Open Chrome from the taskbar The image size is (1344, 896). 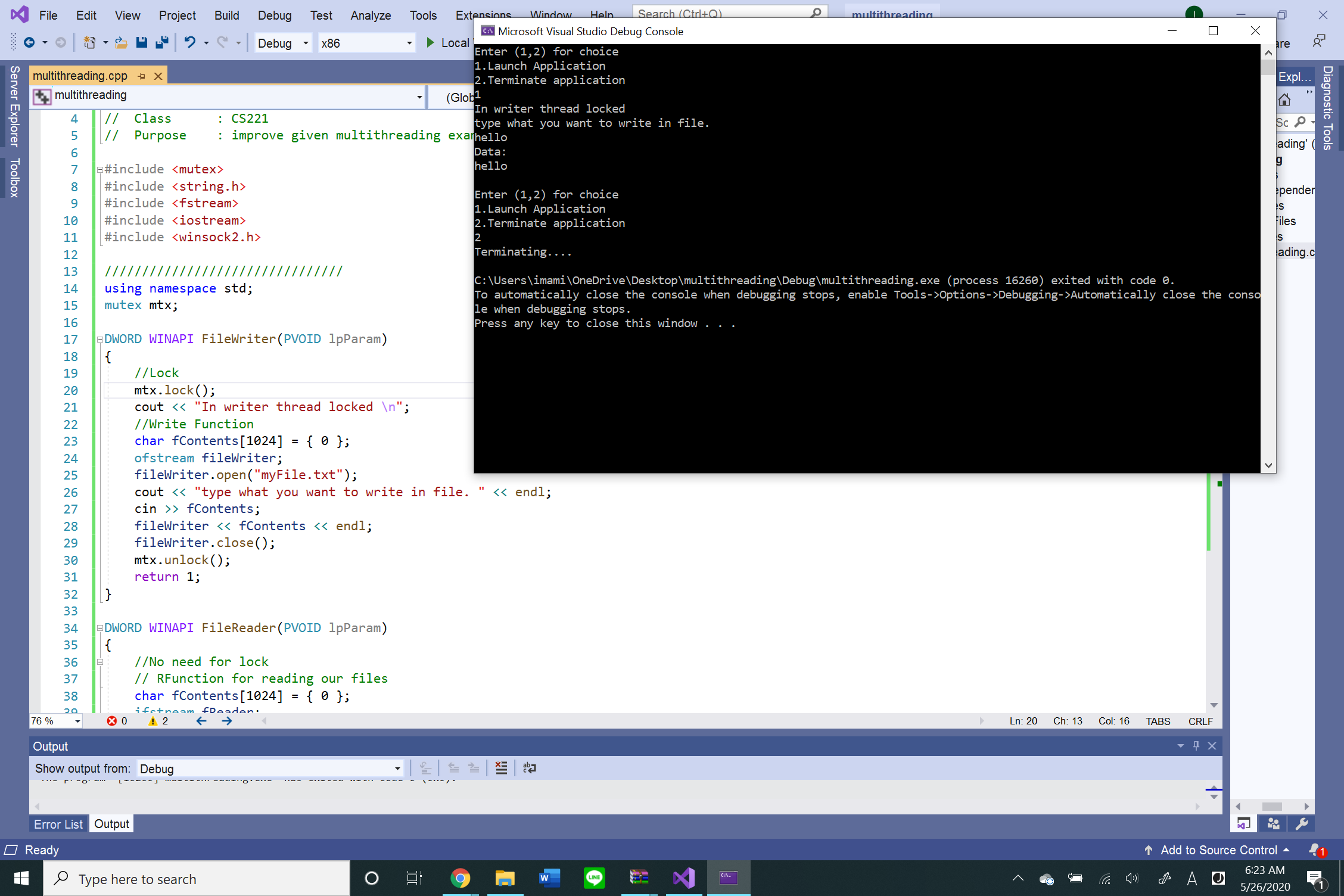pyautogui.click(x=460, y=878)
